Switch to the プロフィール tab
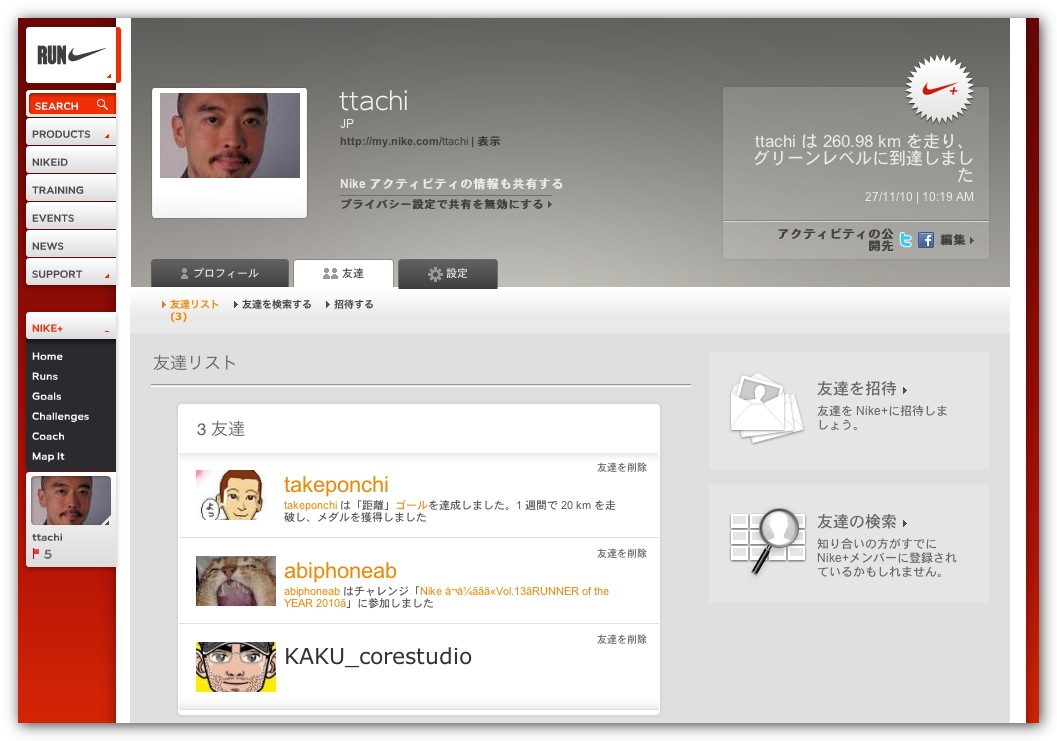The image size is (1057, 741). coord(220,273)
